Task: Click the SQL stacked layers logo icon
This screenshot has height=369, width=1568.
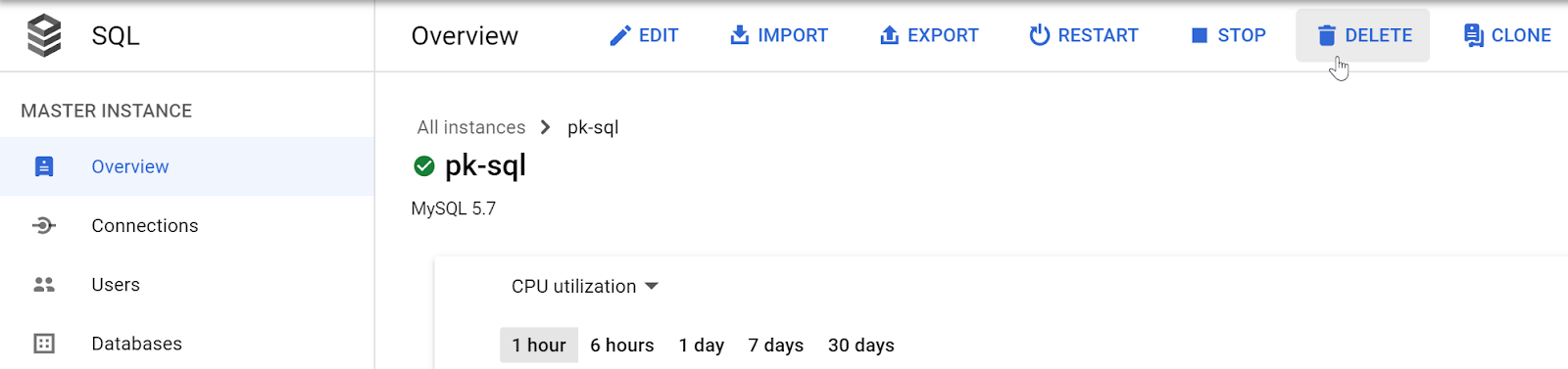Action: [x=44, y=36]
